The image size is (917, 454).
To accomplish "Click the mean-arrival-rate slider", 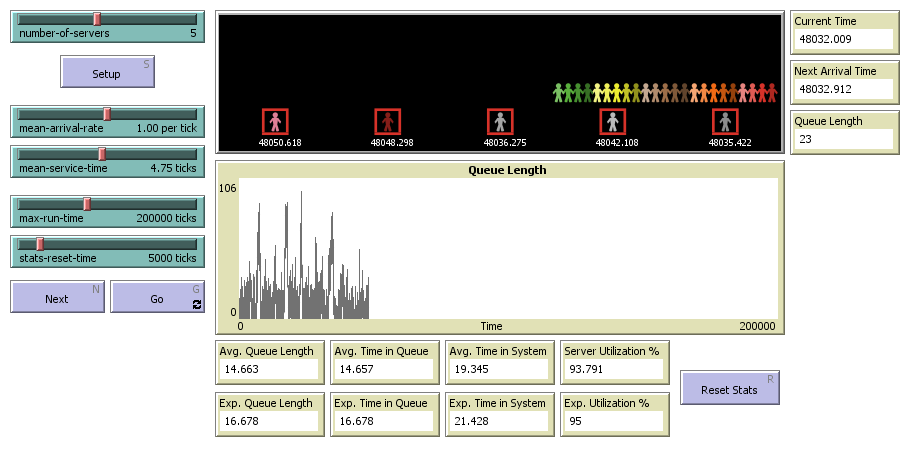I will pyautogui.click(x=107, y=114).
